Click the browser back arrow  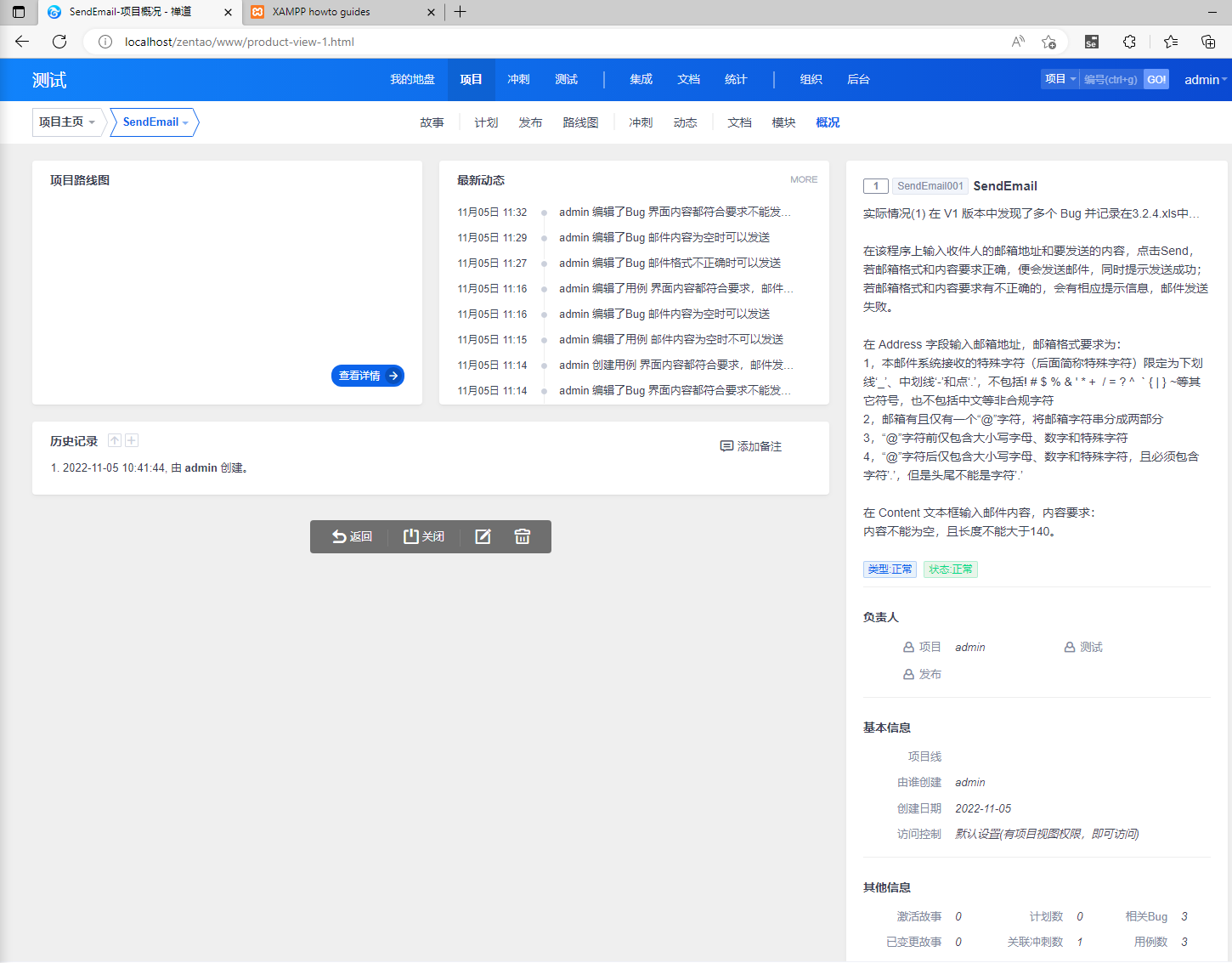pos(22,42)
